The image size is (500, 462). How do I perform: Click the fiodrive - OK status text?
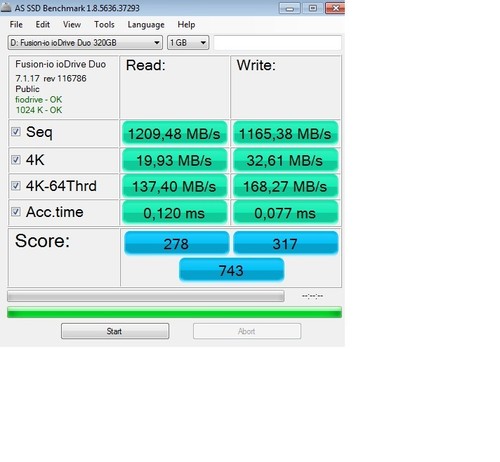[x=39, y=99]
